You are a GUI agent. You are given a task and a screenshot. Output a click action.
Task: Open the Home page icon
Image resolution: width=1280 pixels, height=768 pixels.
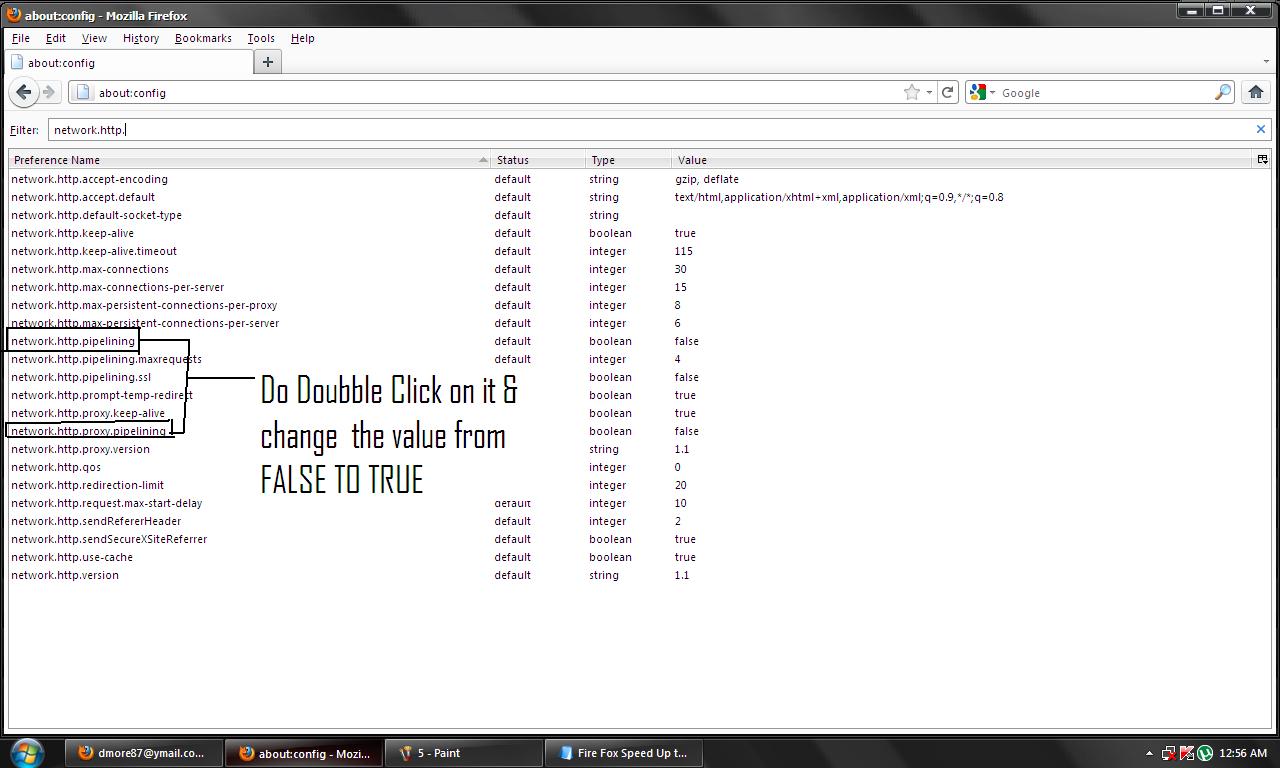coord(1256,92)
